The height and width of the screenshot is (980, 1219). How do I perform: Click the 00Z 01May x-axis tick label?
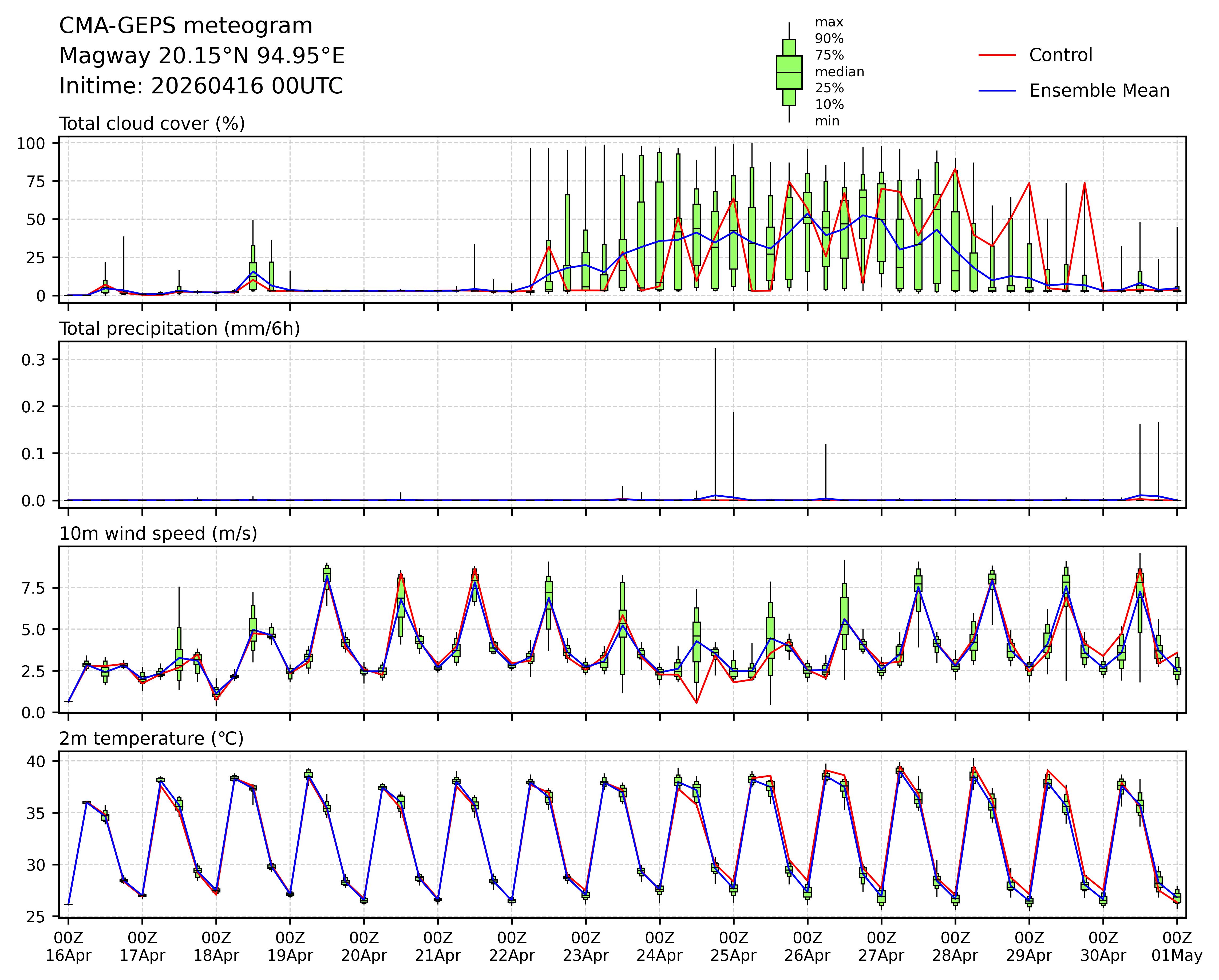(x=1177, y=946)
